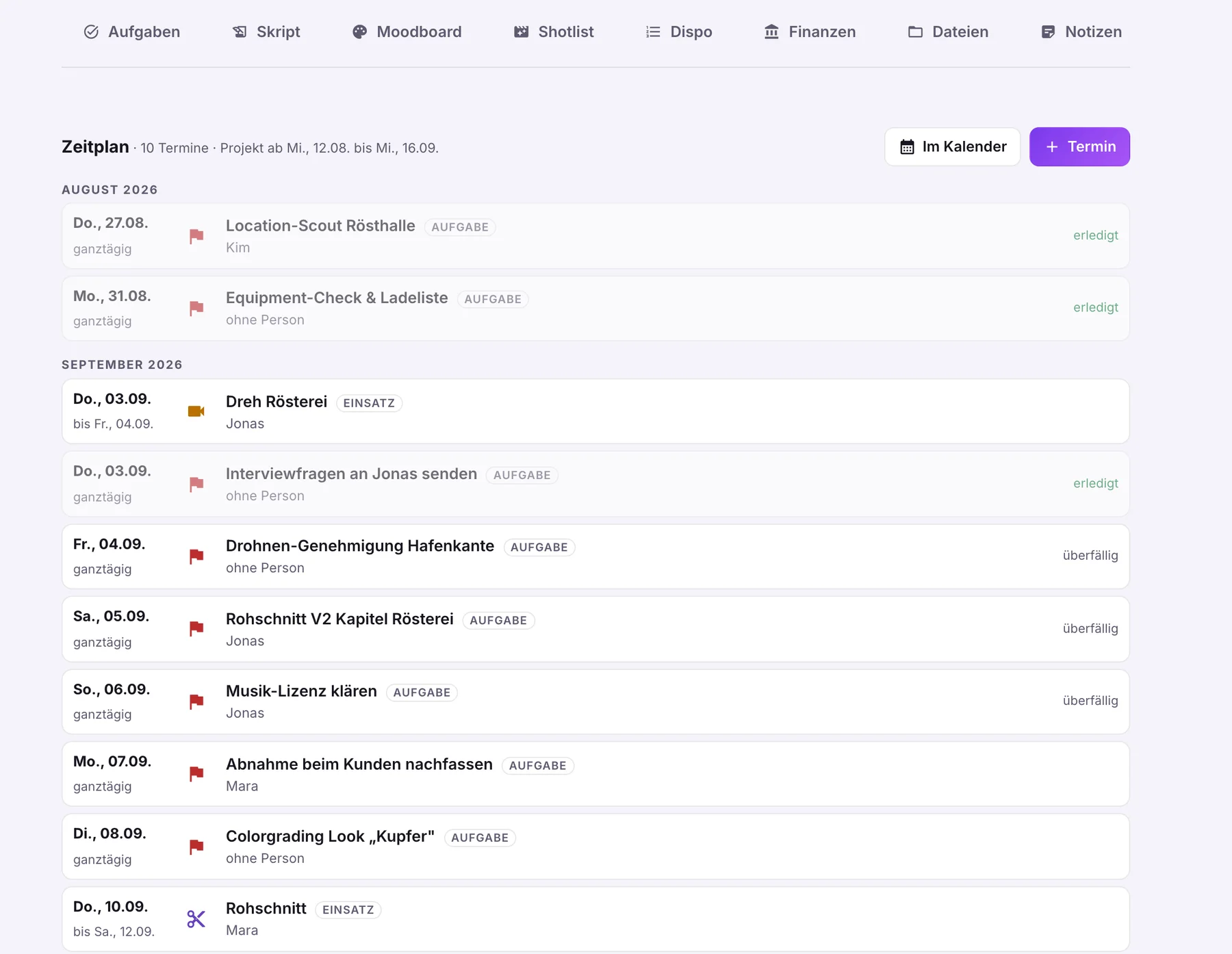Open the Notizen tab

point(1081,31)
